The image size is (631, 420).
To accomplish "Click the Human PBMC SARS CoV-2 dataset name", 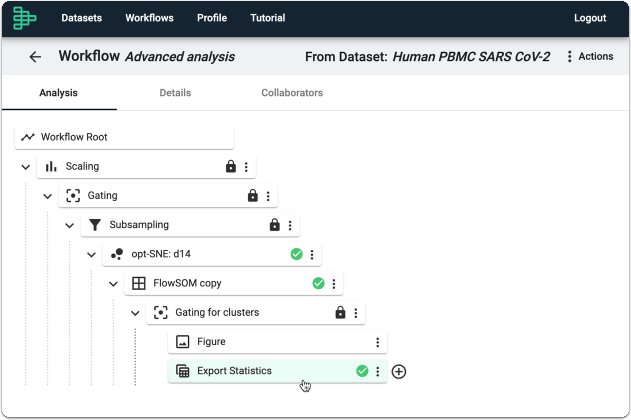I will [471, 57].
